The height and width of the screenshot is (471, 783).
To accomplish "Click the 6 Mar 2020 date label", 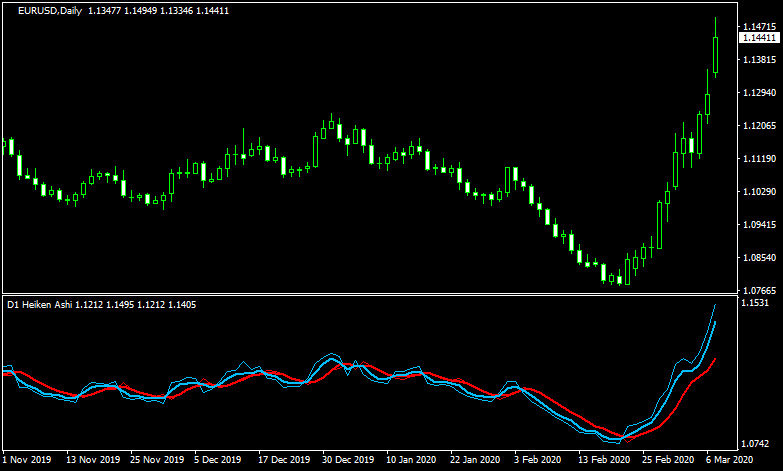I will [731, 460].
